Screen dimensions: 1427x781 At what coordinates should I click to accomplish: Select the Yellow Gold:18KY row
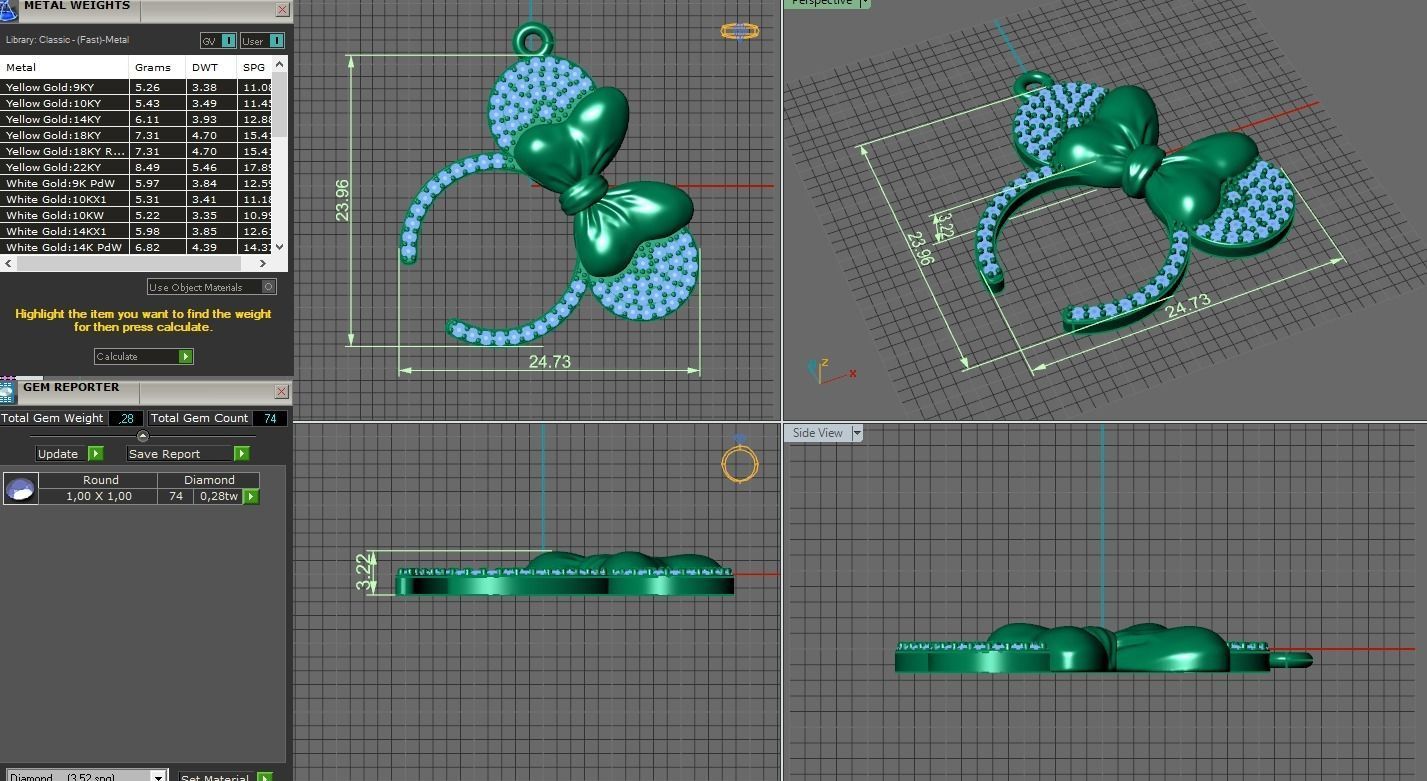(x=137, y=135)
